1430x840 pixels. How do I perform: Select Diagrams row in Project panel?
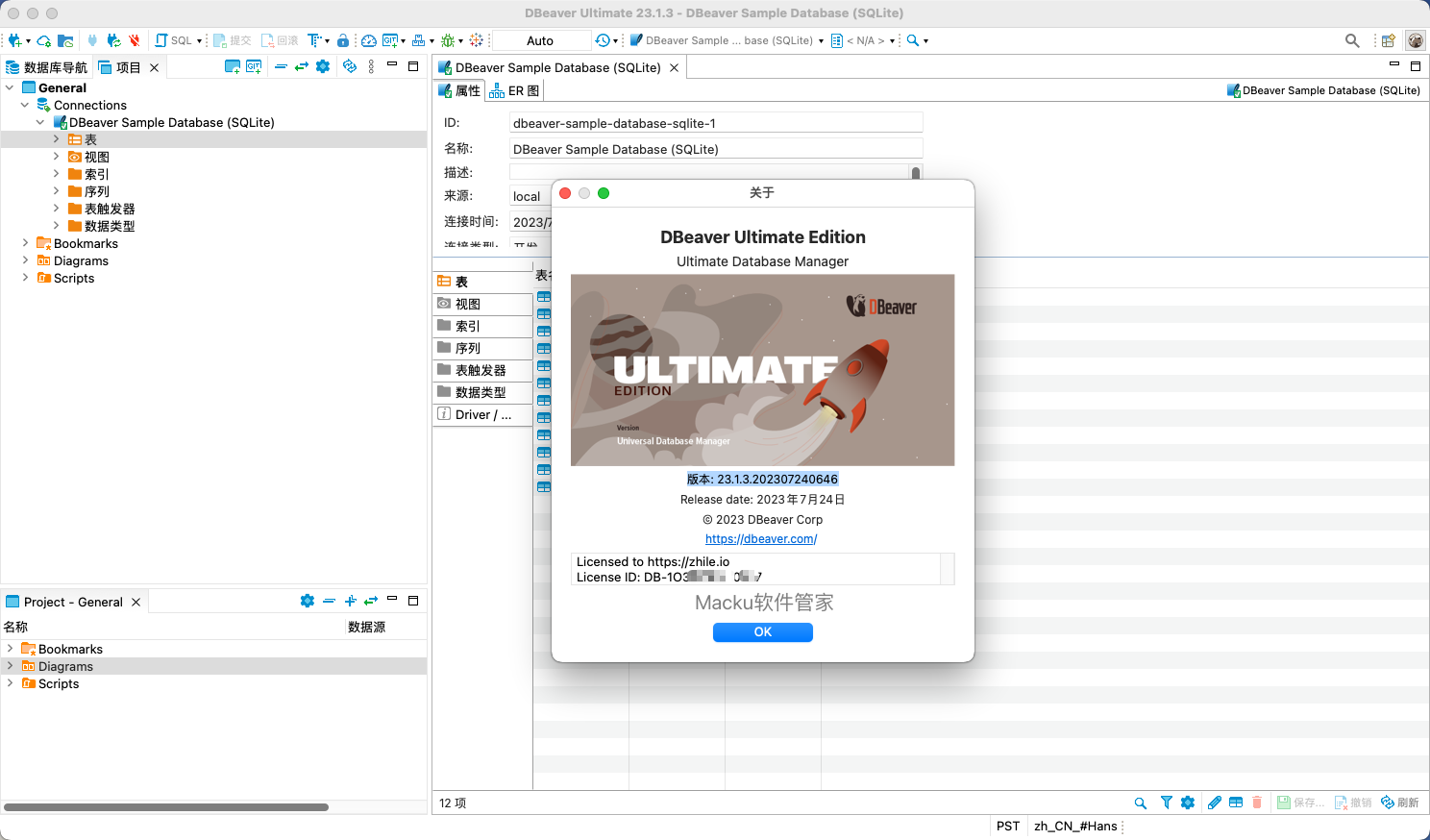pyautogui.click(x=213, y=666)
